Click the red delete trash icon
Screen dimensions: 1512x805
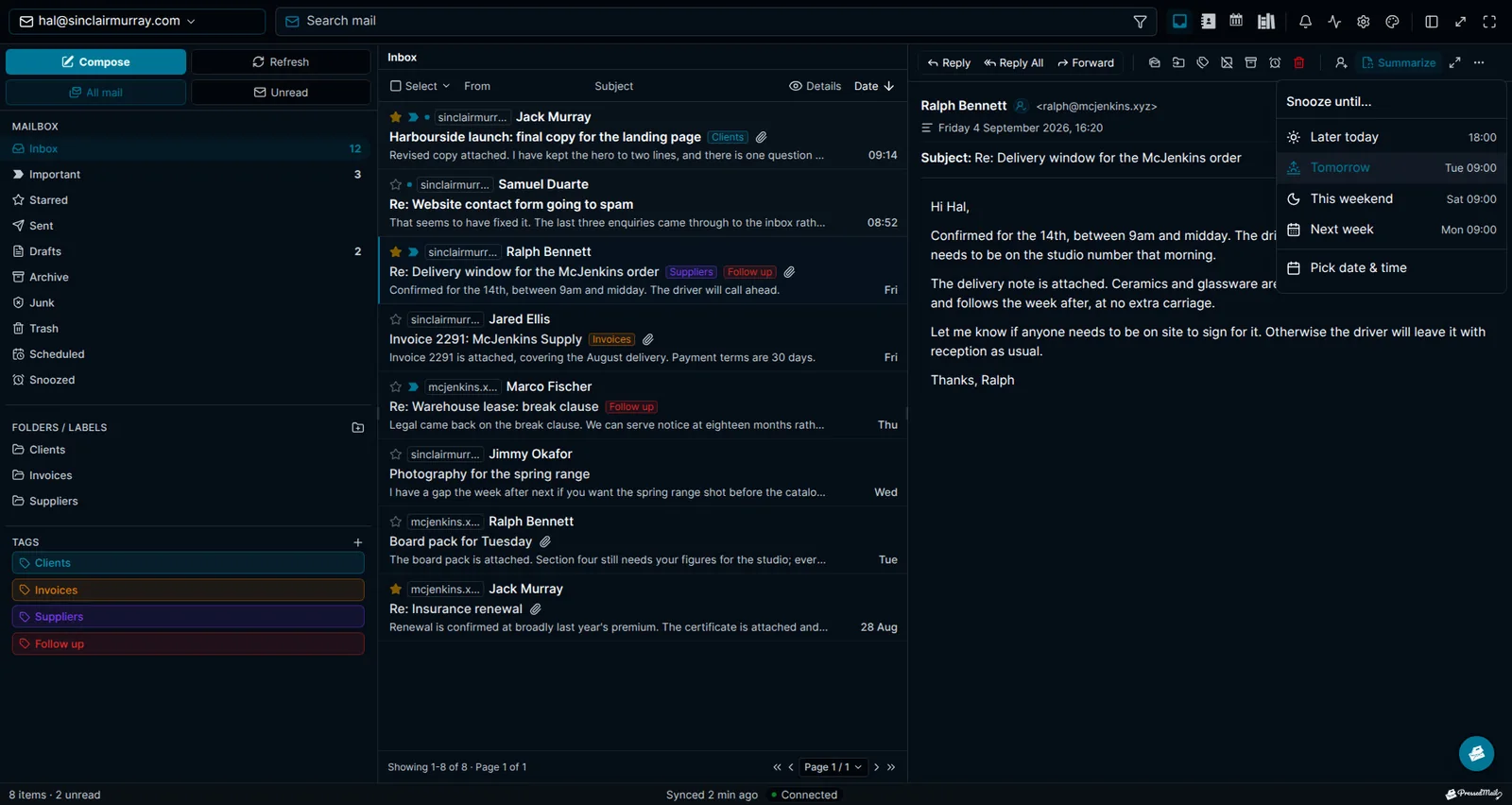(x=1299, y=62)
